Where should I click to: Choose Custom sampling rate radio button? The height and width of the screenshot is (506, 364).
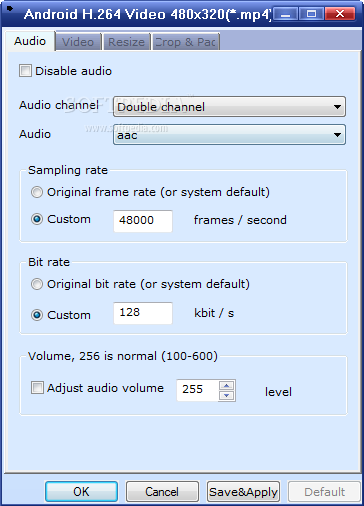pos(37,219)
